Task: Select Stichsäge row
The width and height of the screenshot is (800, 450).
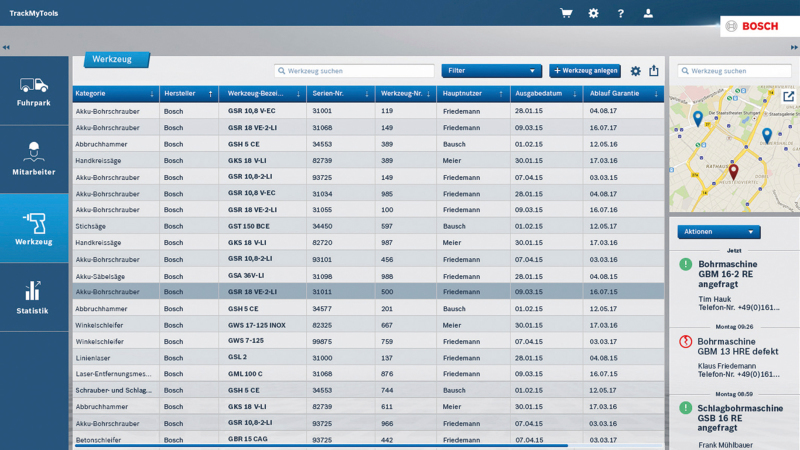Action: pyautogui.click(x=368, y=226)
